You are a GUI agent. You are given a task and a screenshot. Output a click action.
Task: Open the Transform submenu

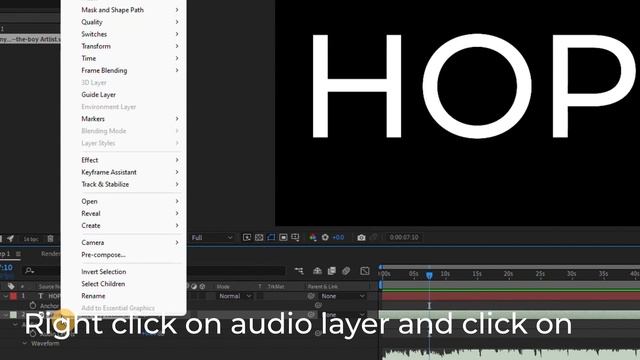click(124, 46)
